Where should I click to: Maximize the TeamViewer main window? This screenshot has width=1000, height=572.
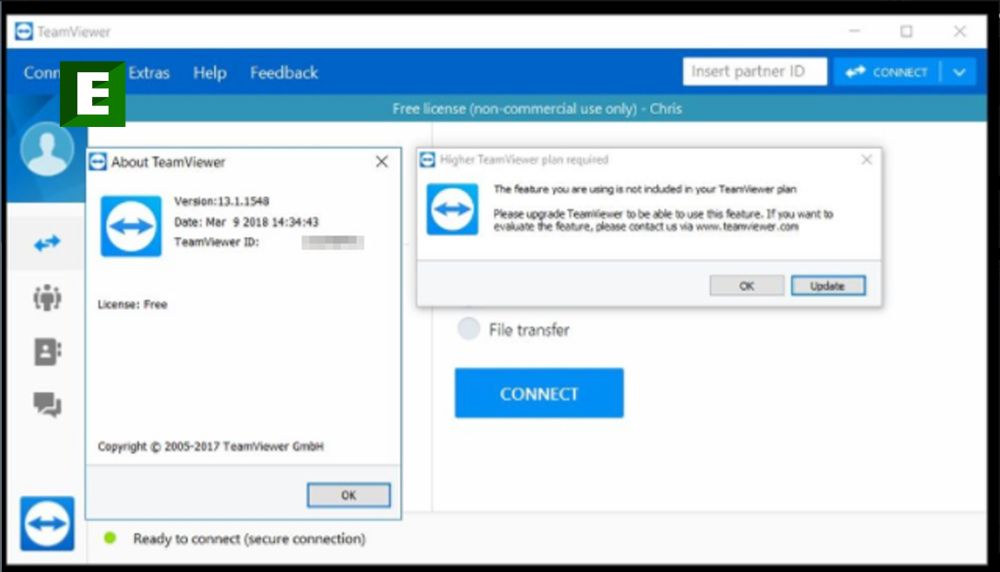pos(906,31)
